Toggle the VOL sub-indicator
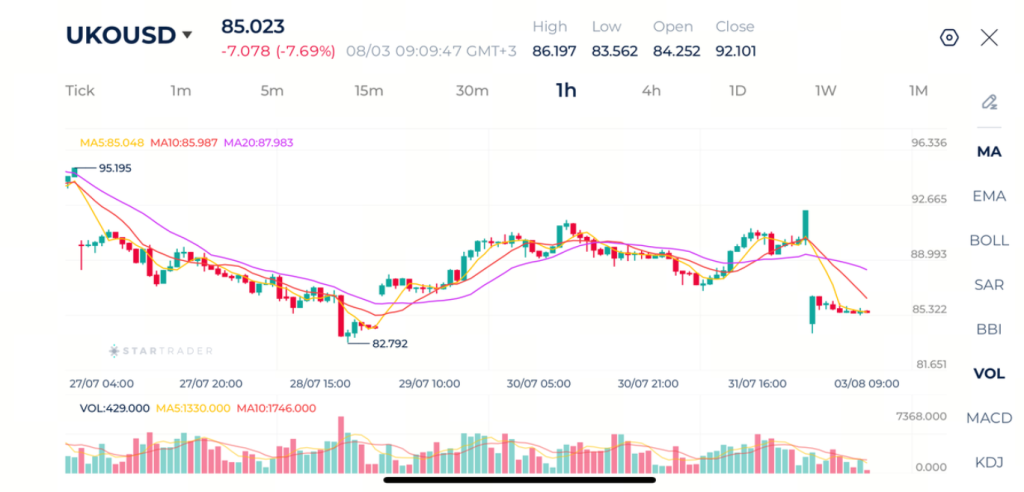 pyautogui.click(x=989, y=374)
